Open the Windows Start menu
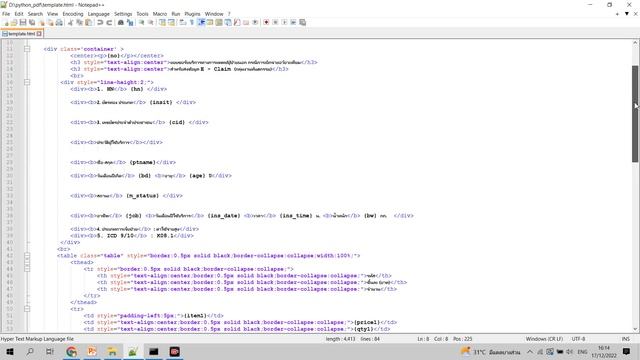The height and width of the screenshot is (360, 640). pyautogui.click(x=10, y=351)
